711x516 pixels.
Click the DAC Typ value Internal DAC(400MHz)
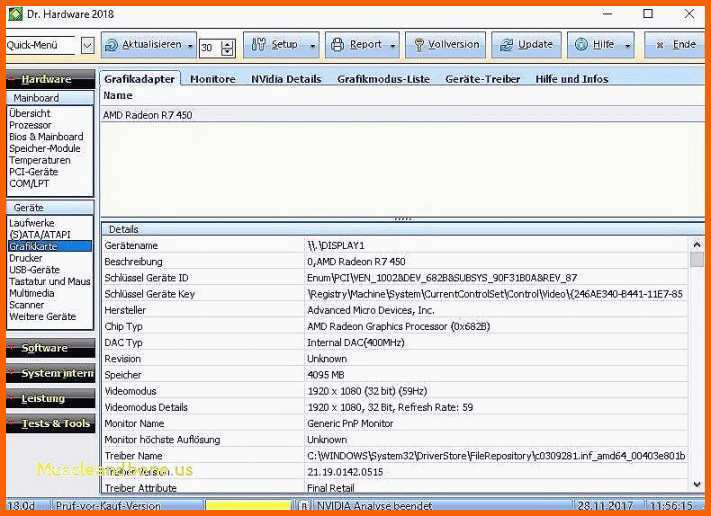[x=356, y=343]
